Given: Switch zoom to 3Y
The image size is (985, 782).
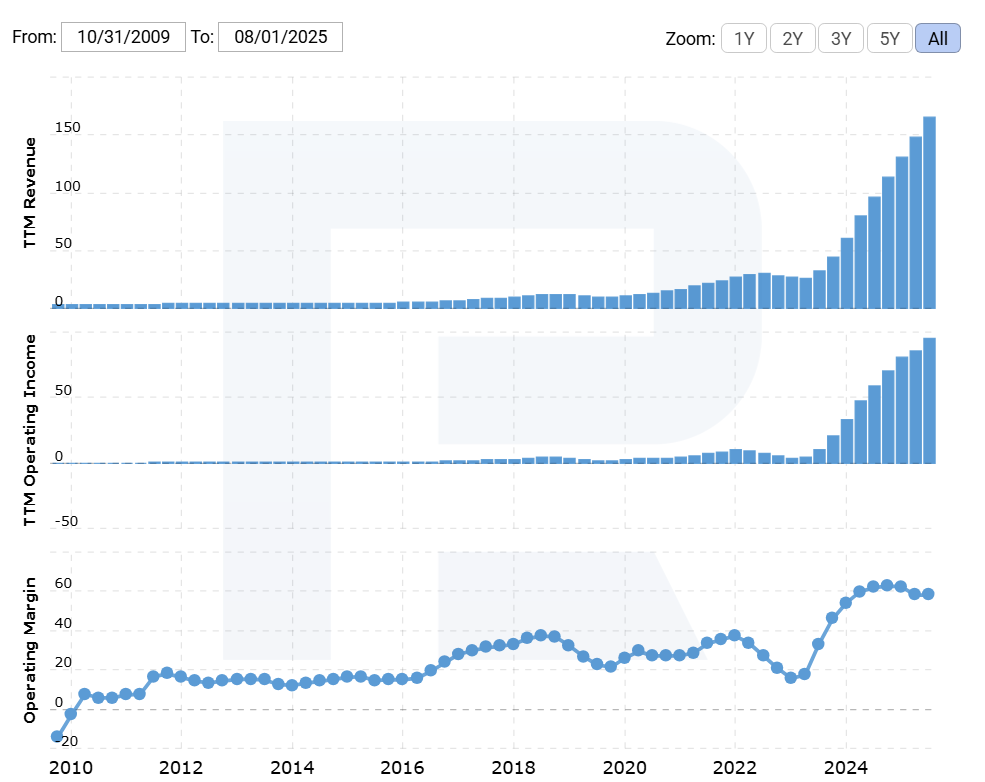Looking at the screenshot, I should click(841, 39).
